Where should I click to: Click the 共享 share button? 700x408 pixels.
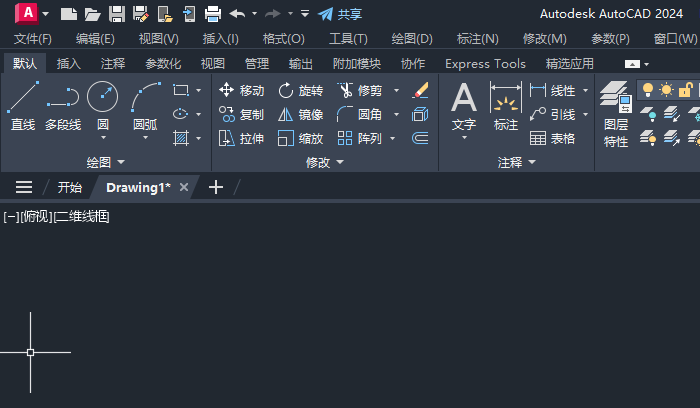[x=340, y=14]
